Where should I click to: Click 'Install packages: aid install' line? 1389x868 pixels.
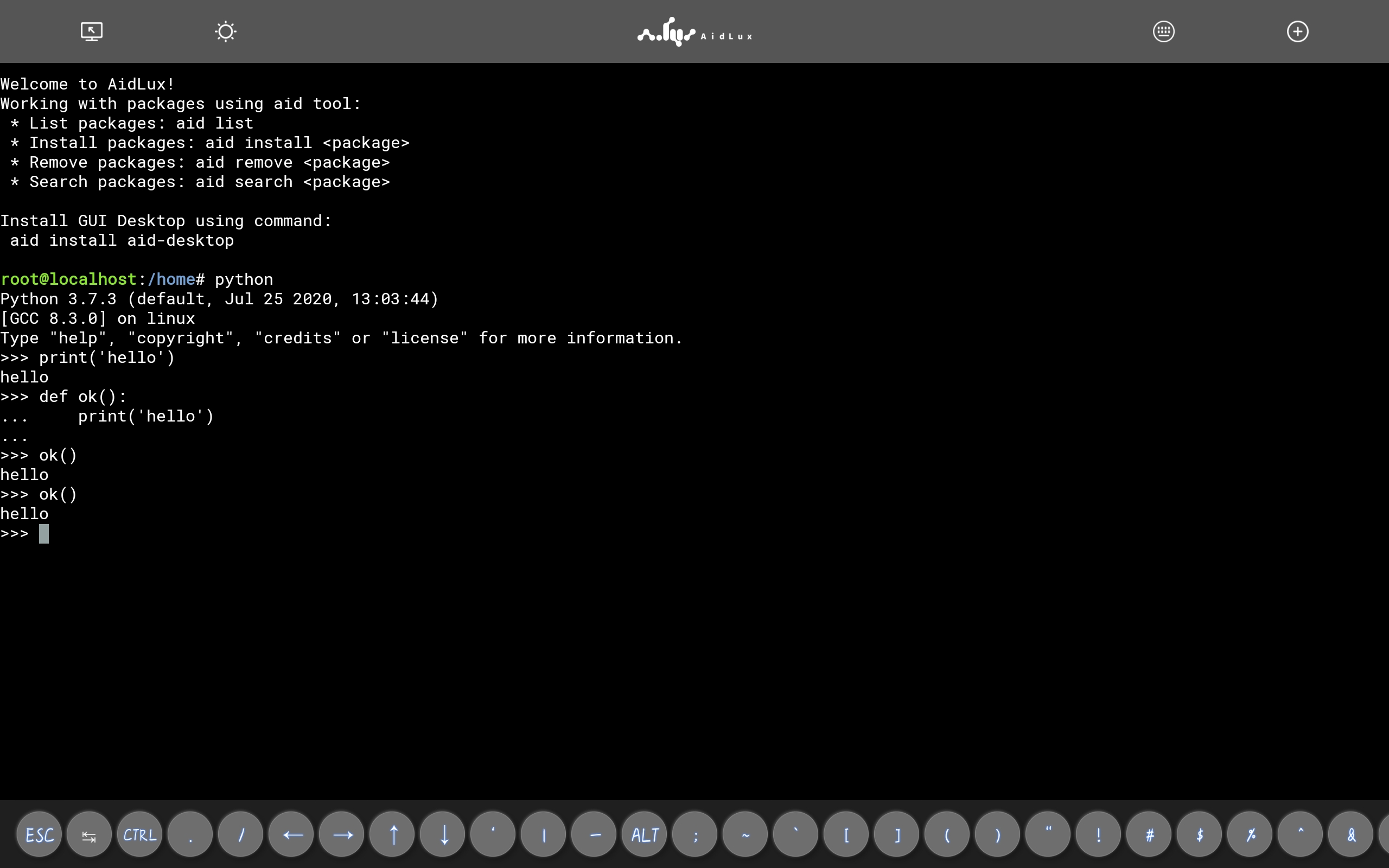coord(209,143)
